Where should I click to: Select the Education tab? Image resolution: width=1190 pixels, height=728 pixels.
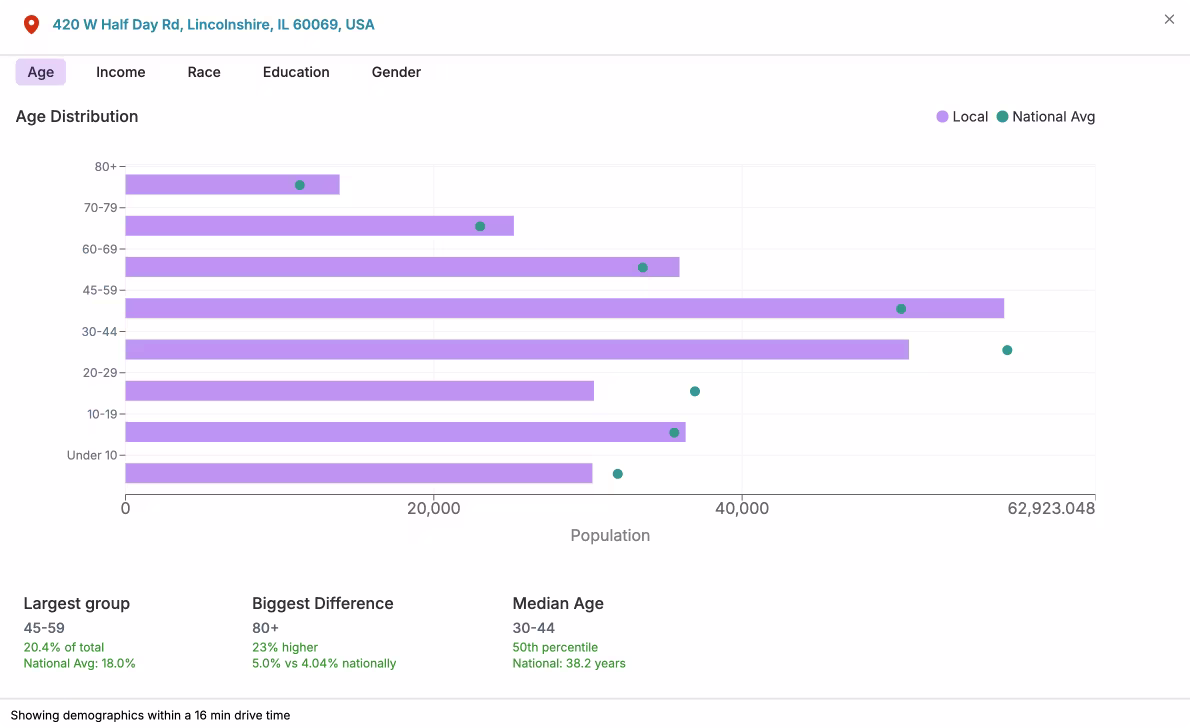coord(295,72)
